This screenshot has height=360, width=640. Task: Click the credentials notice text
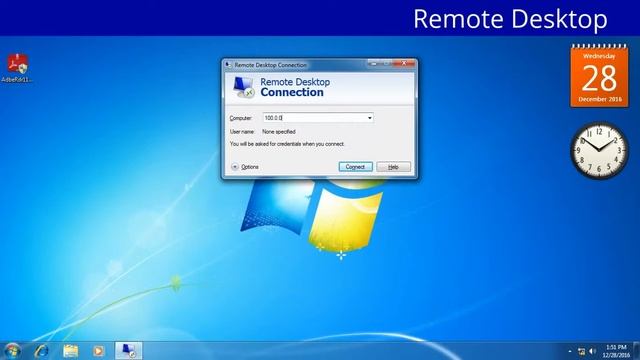click(x=287, y=144)
